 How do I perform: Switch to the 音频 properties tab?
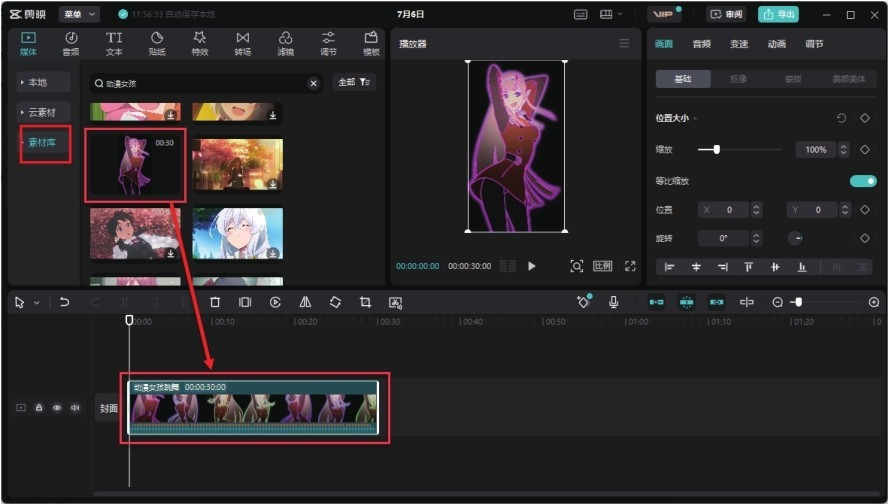pos(701,44)
